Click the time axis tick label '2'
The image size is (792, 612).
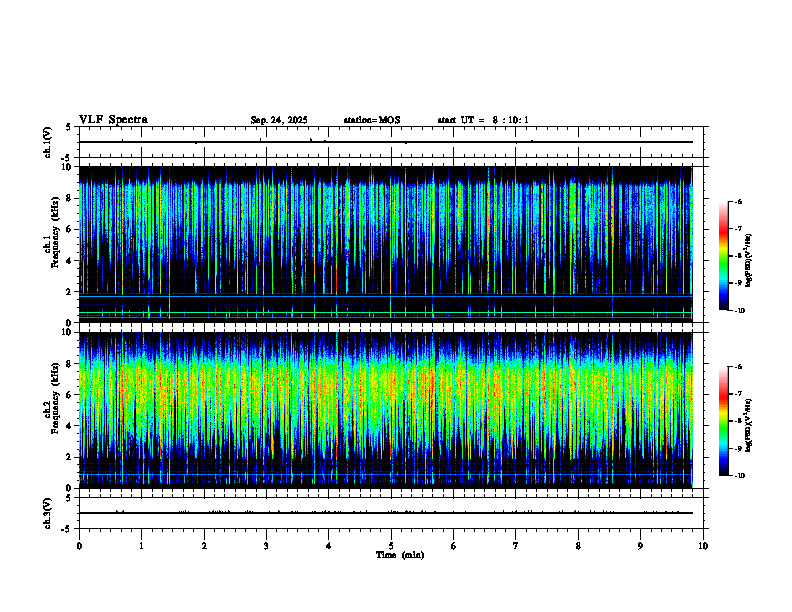(204, 546)
